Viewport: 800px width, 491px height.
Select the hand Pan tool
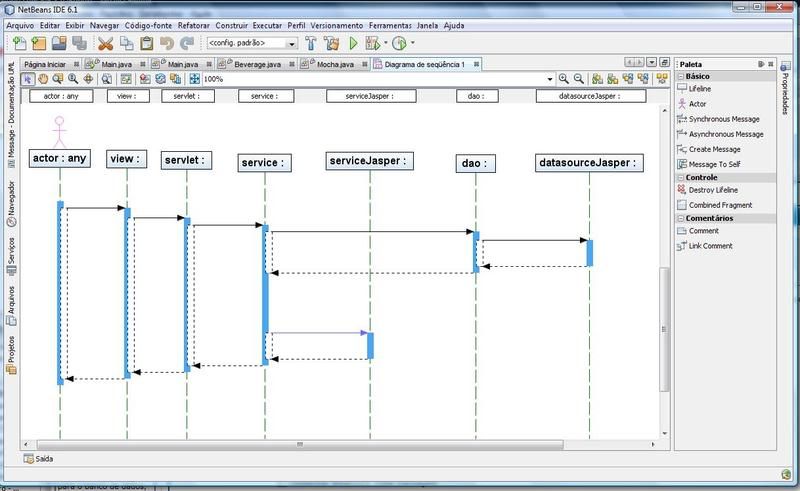(x=43, y=79)
